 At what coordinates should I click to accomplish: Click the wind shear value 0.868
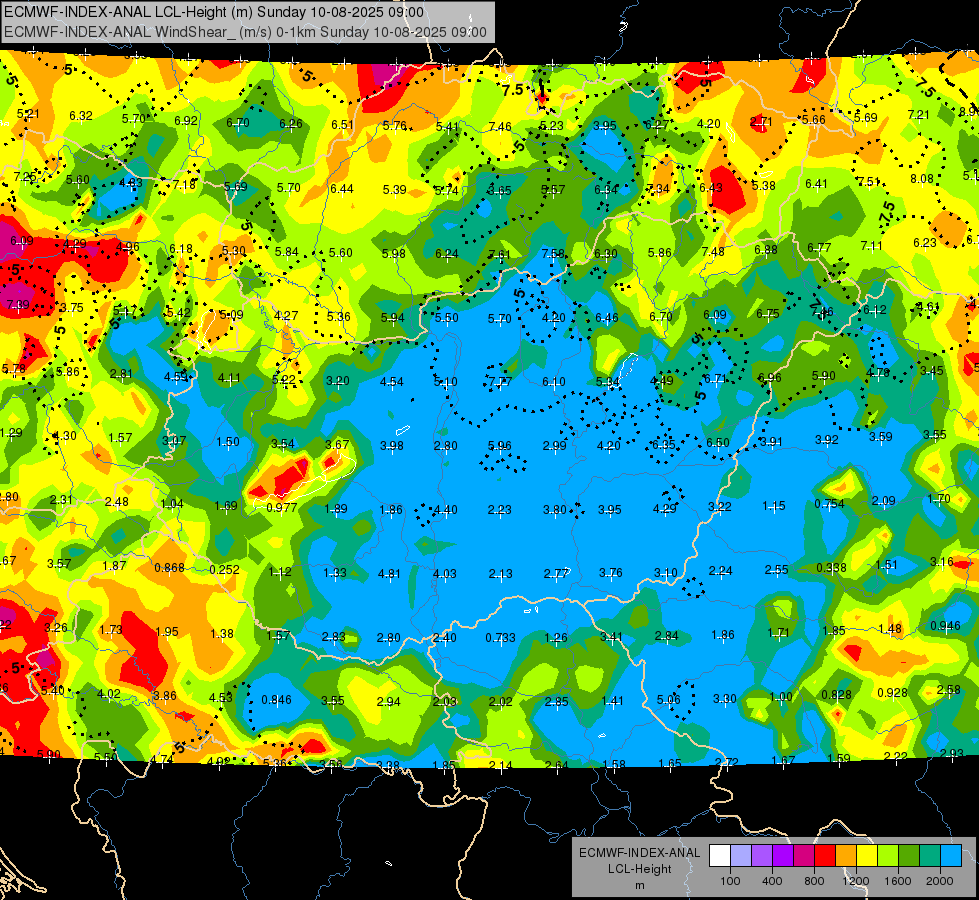[x=169, y=567]
